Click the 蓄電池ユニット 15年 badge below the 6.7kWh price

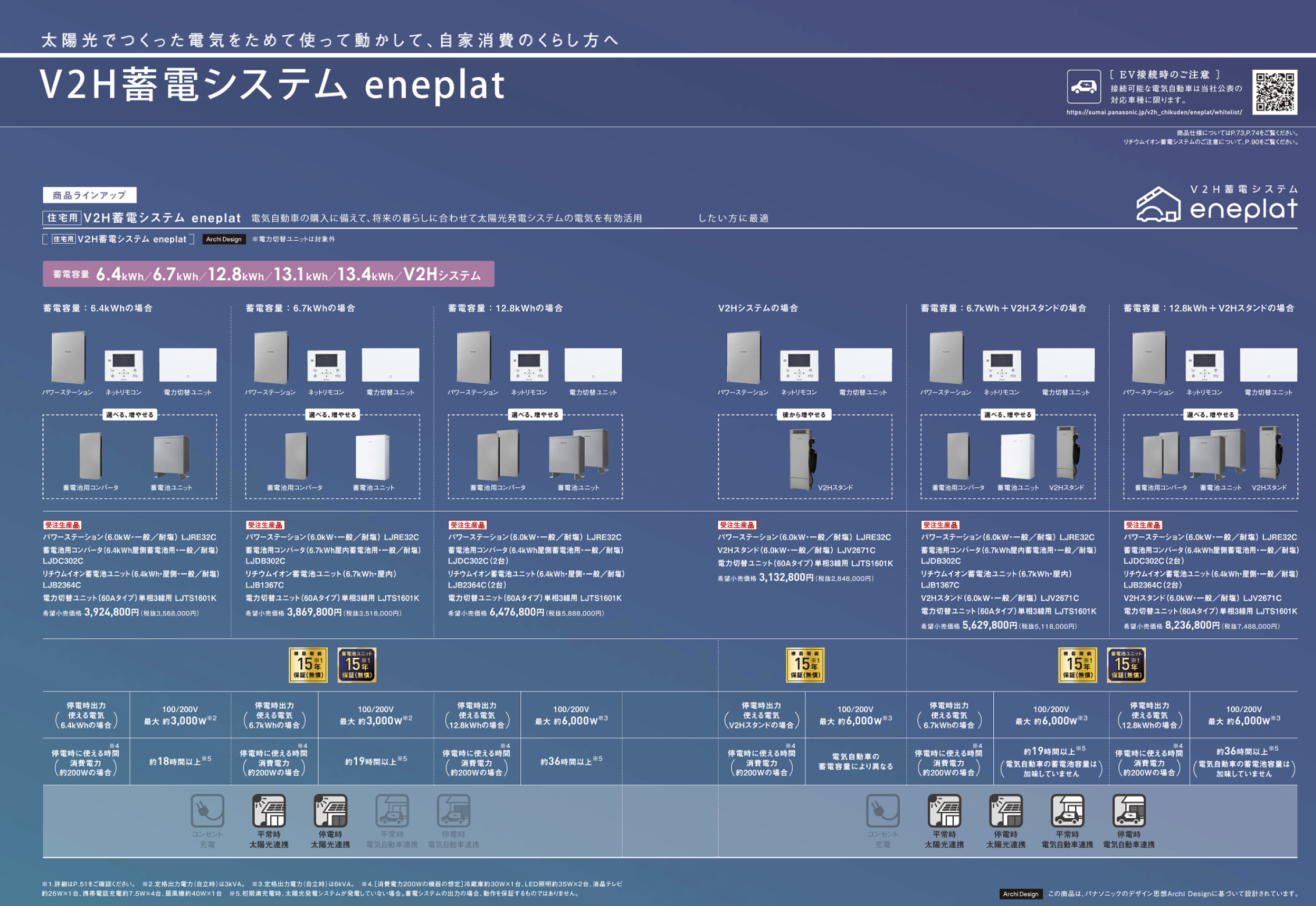point(357,665)
